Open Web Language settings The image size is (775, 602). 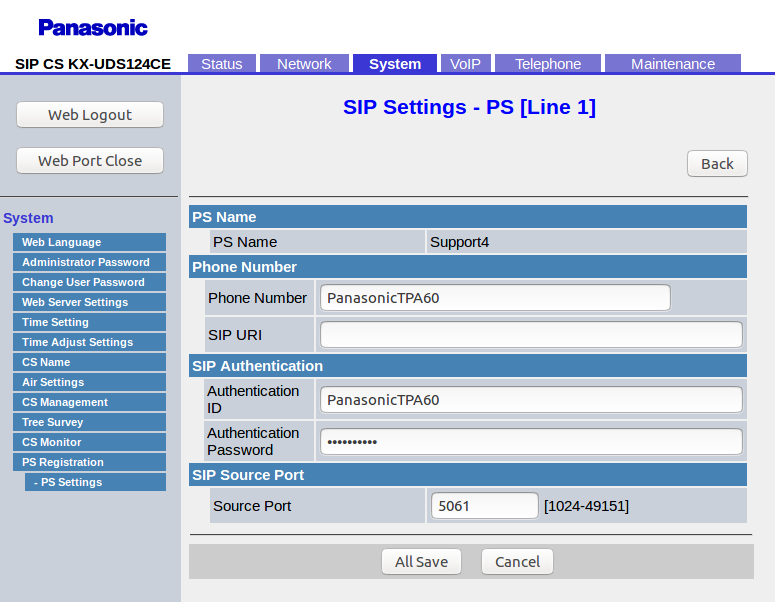89,242
